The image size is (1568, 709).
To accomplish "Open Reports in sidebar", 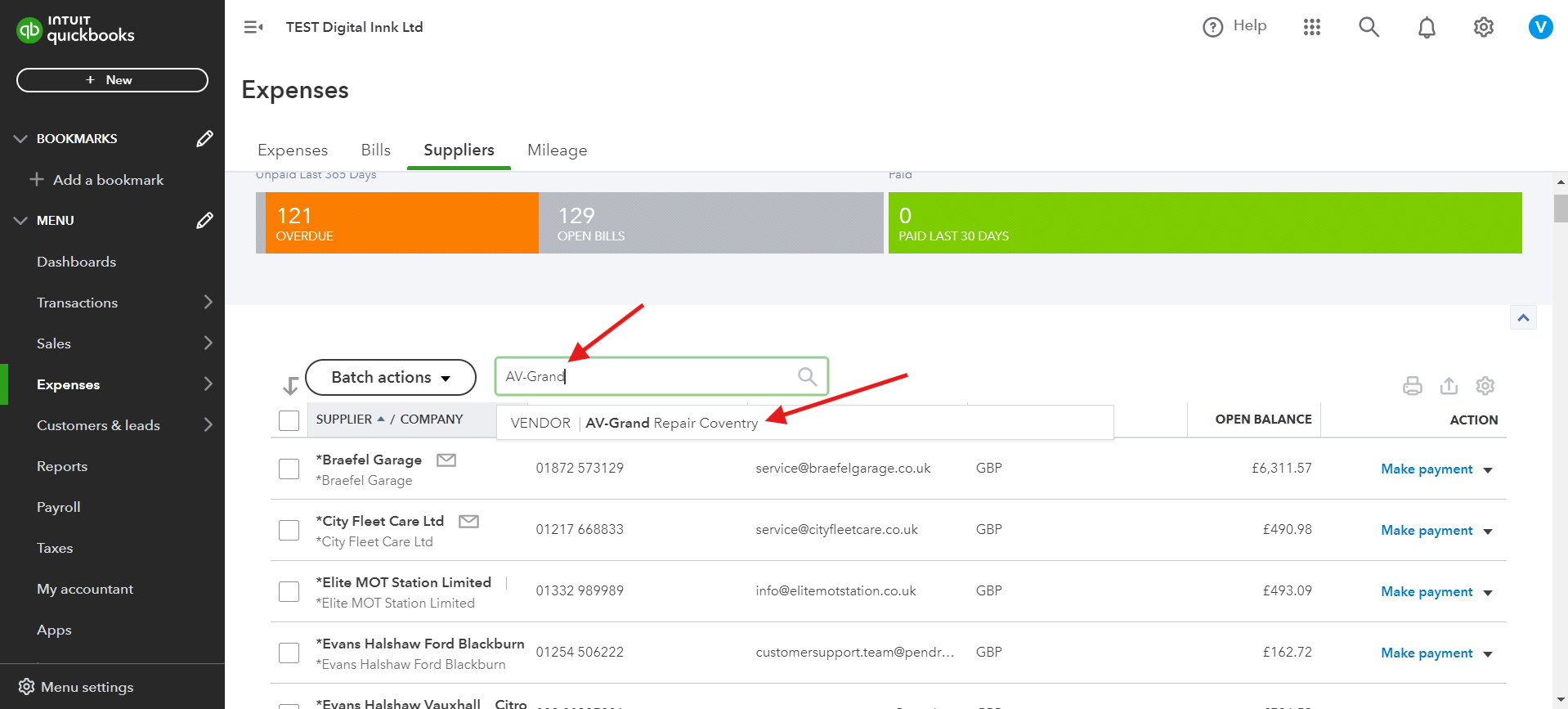I will (x=62, y=466).
